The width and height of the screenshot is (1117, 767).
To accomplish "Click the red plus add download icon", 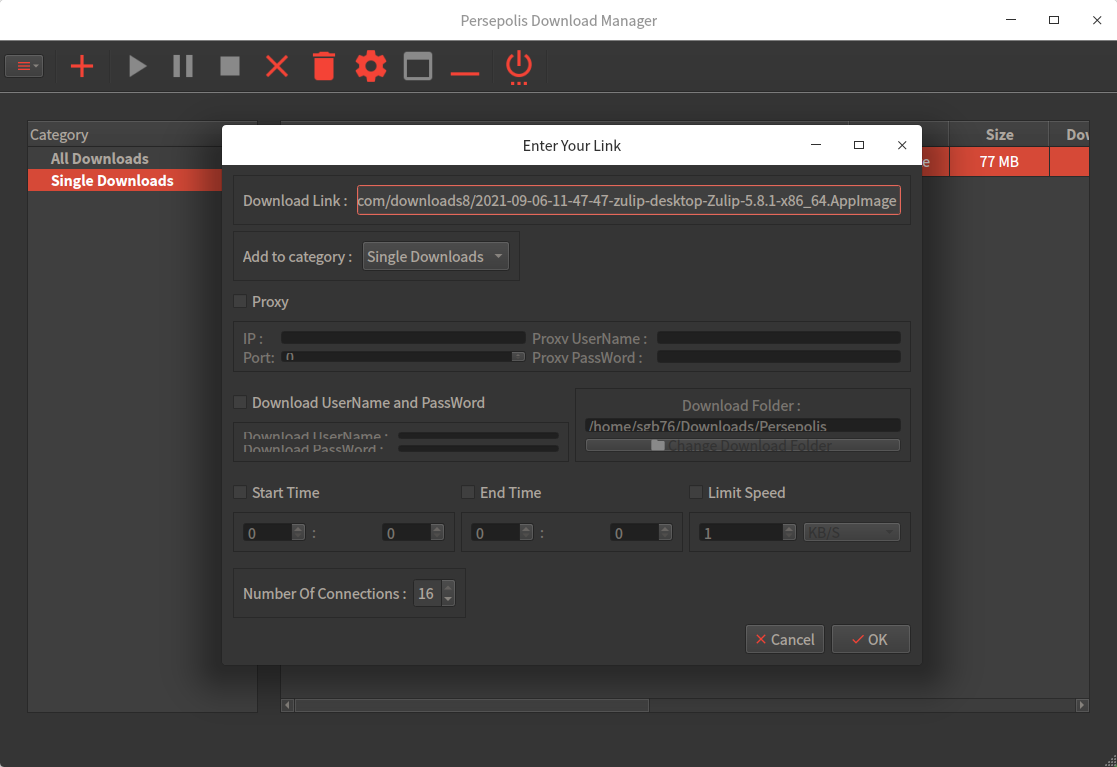I will tap(81, 67).
